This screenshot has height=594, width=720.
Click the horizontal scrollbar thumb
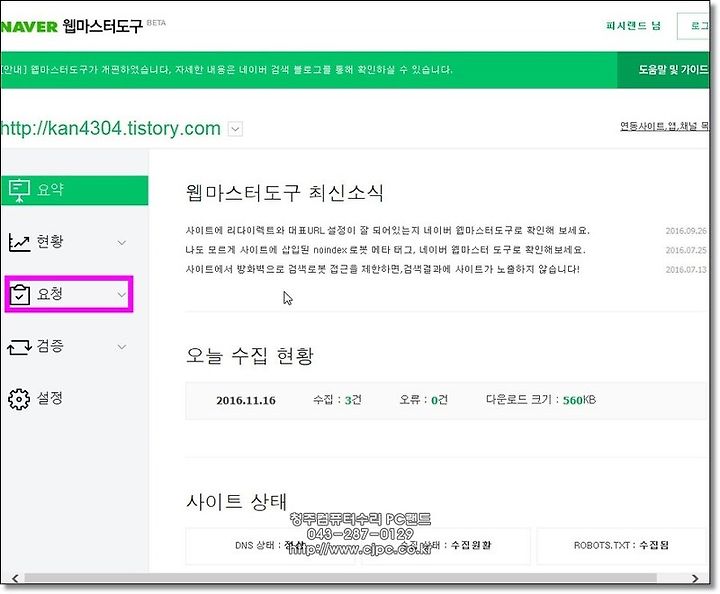[x=340, y=578]
